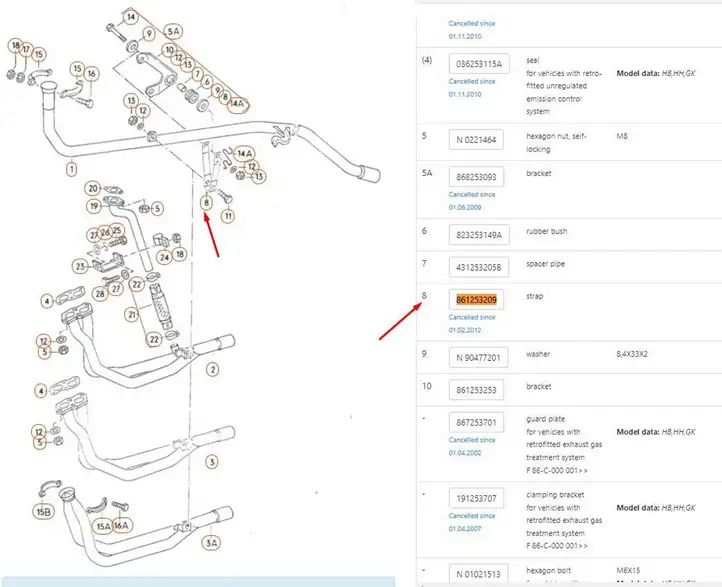This screenshot has height=587, width=722.
Task: Click part number 868253093 bracket box
Action: click(476, 177)
